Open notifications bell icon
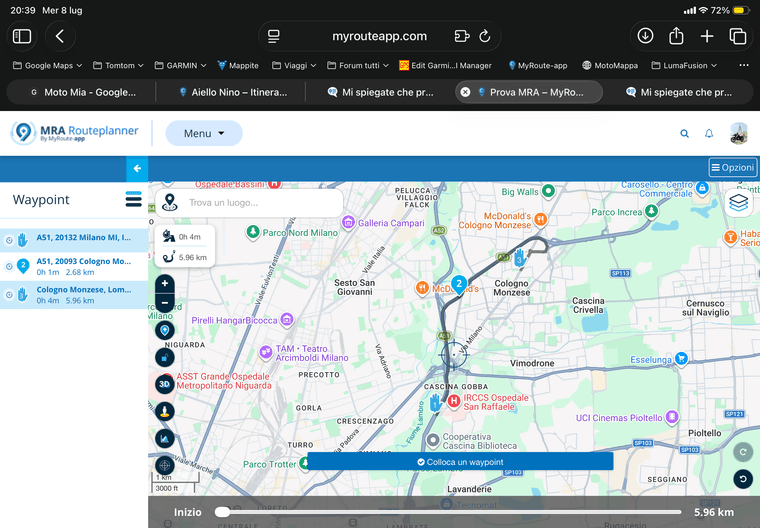 point(709,133)
